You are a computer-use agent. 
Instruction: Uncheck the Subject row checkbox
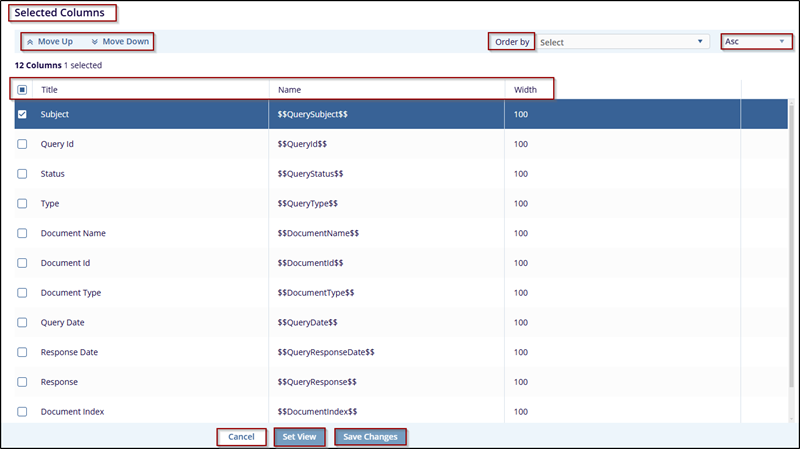click(23, 114)
